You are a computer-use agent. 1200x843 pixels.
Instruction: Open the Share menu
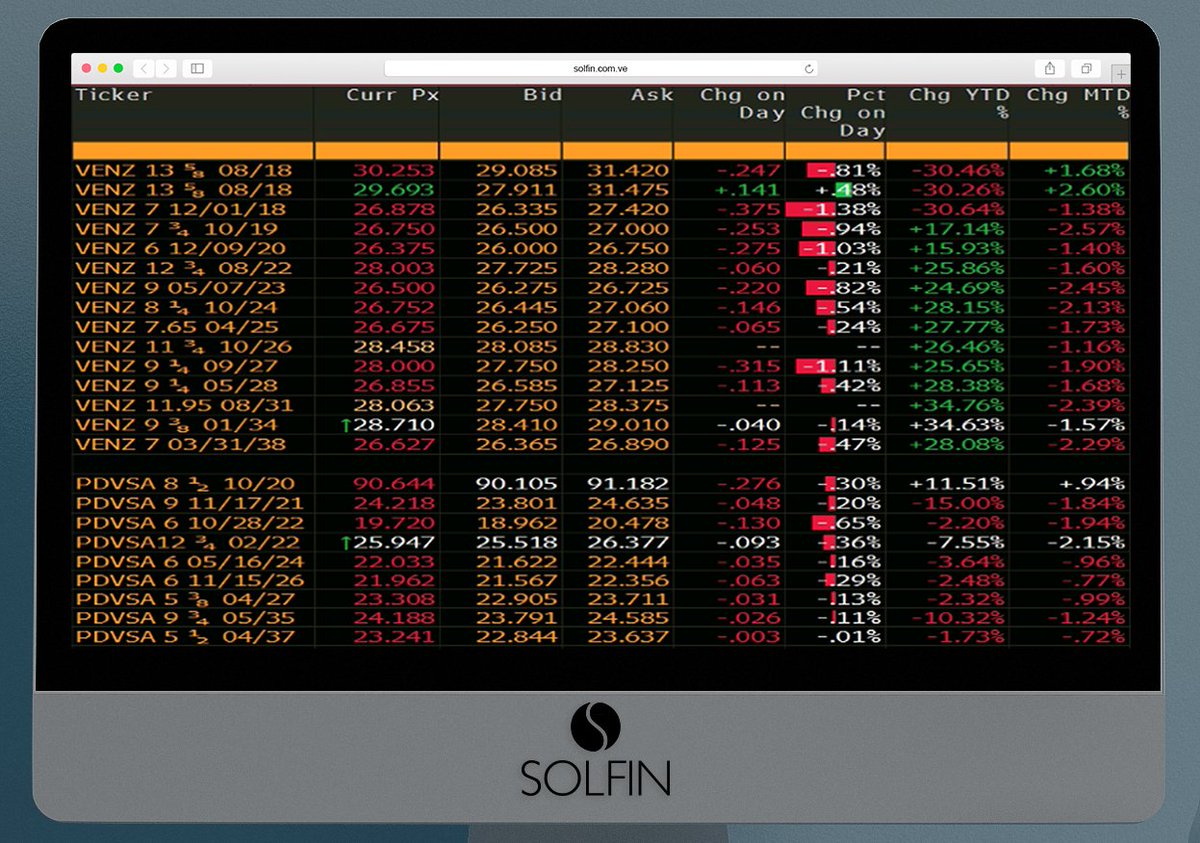point(1050,68)
